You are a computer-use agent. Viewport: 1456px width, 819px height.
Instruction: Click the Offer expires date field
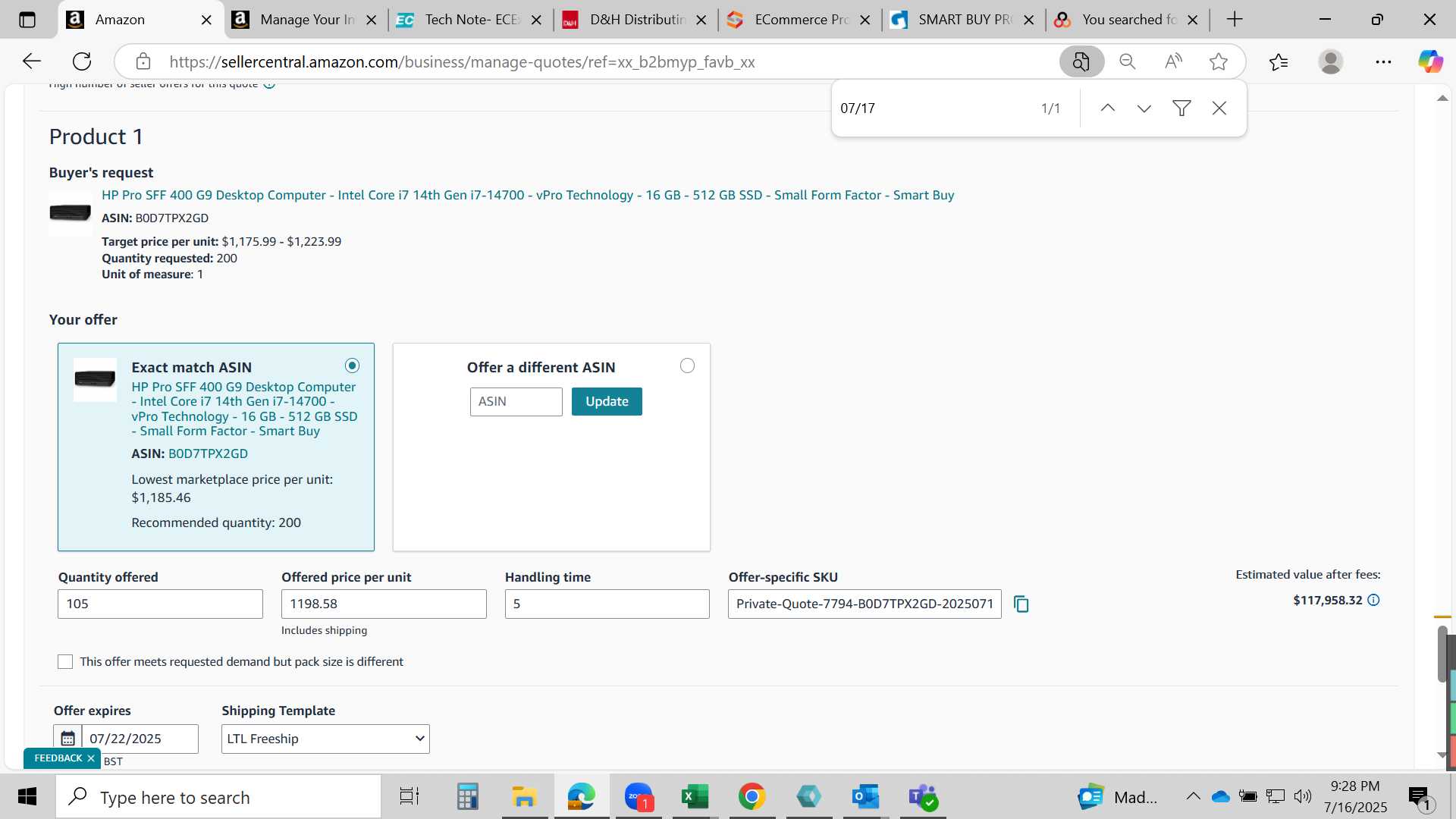[x=140, y=739]
